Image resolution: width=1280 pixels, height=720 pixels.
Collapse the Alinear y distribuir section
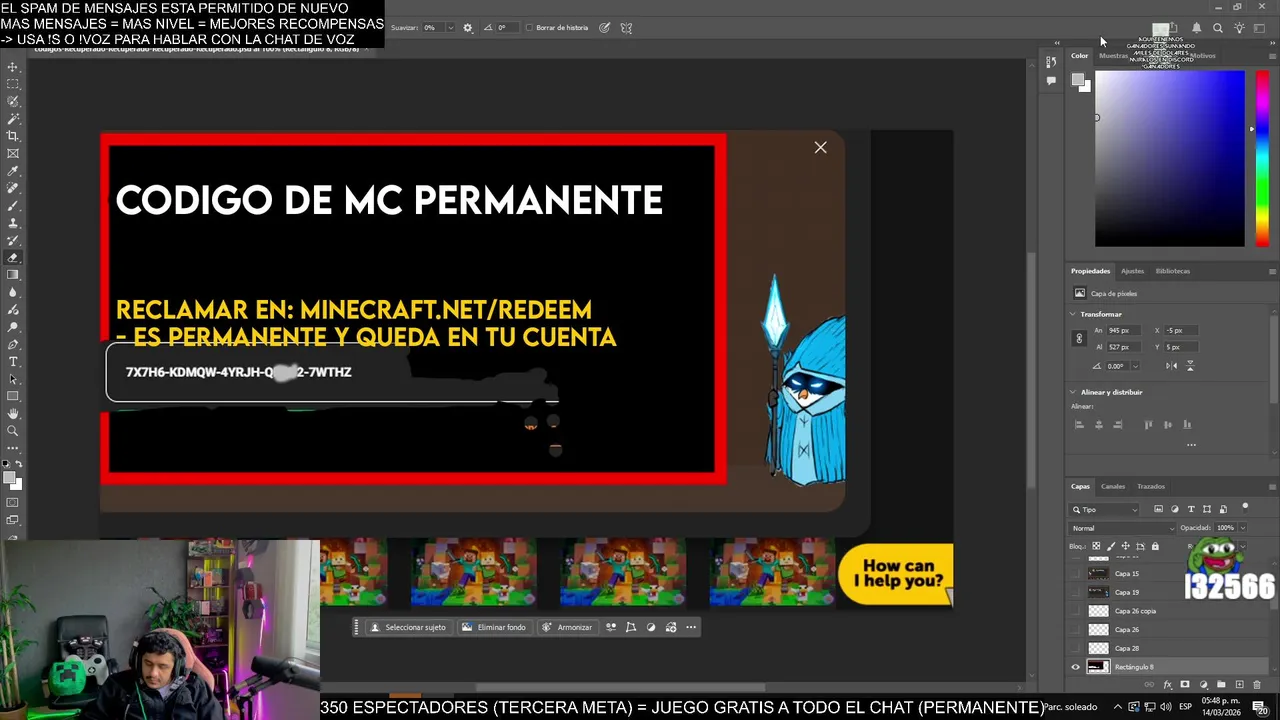[x=1073, y=392]
